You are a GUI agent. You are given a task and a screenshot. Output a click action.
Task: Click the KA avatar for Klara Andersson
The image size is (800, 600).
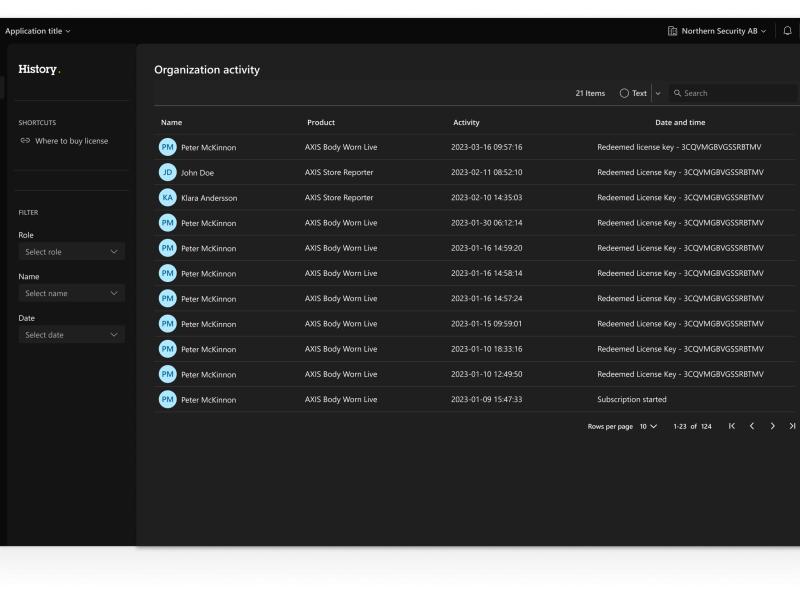pyautogui.click(x=167, y=197)
